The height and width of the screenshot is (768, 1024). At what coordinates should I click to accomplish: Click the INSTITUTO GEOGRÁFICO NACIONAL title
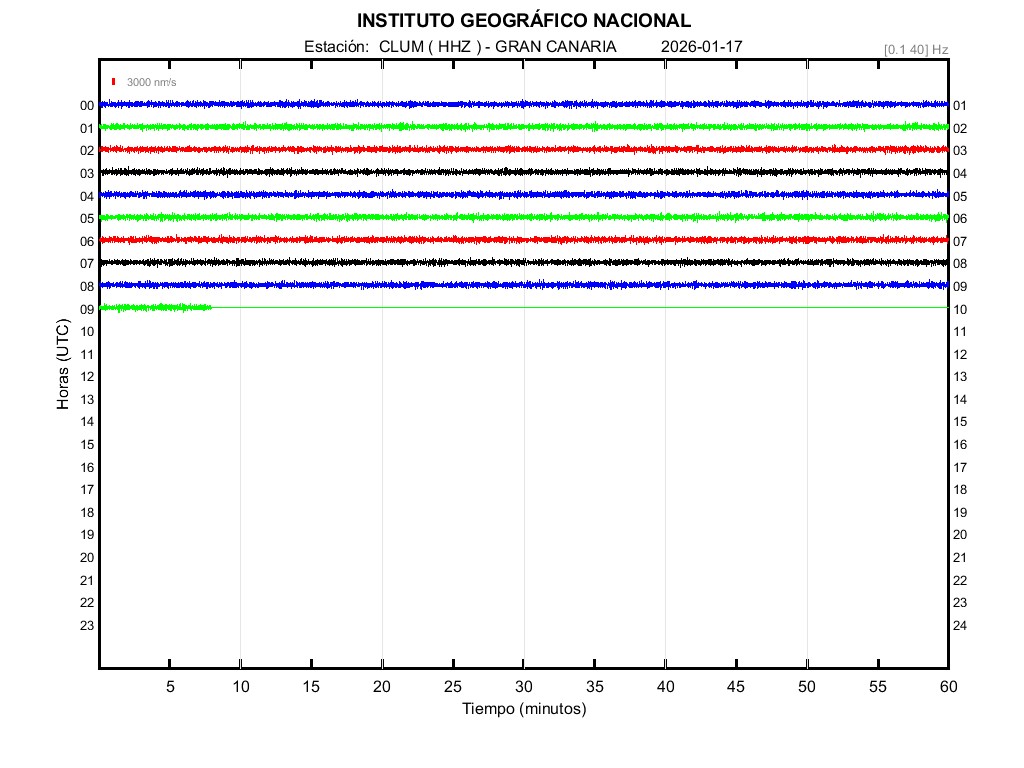tap(523, 21)
